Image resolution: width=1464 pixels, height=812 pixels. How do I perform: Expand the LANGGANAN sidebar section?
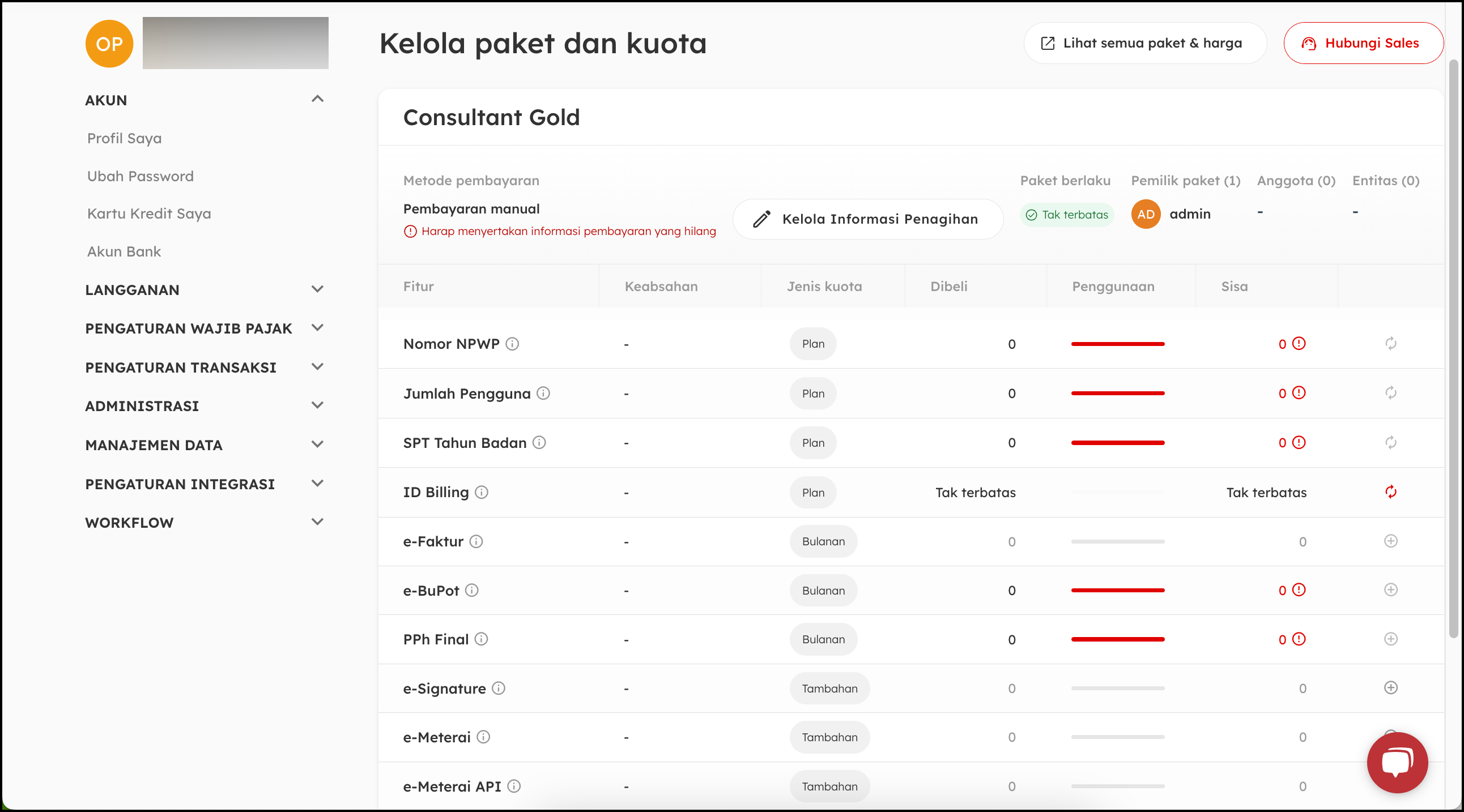click(317, 289)
